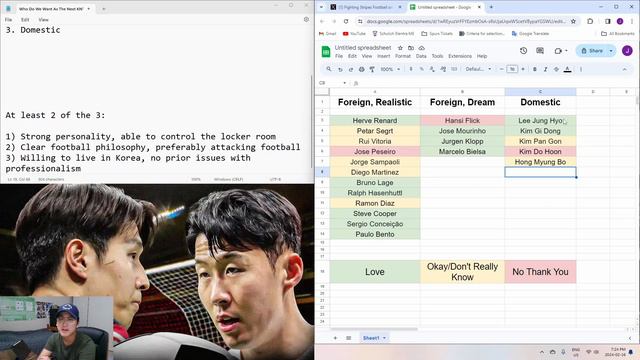Format selection as currency
The width and height of the screenshot is (640, 360).
pyautogui.click(x=411, y=69)
